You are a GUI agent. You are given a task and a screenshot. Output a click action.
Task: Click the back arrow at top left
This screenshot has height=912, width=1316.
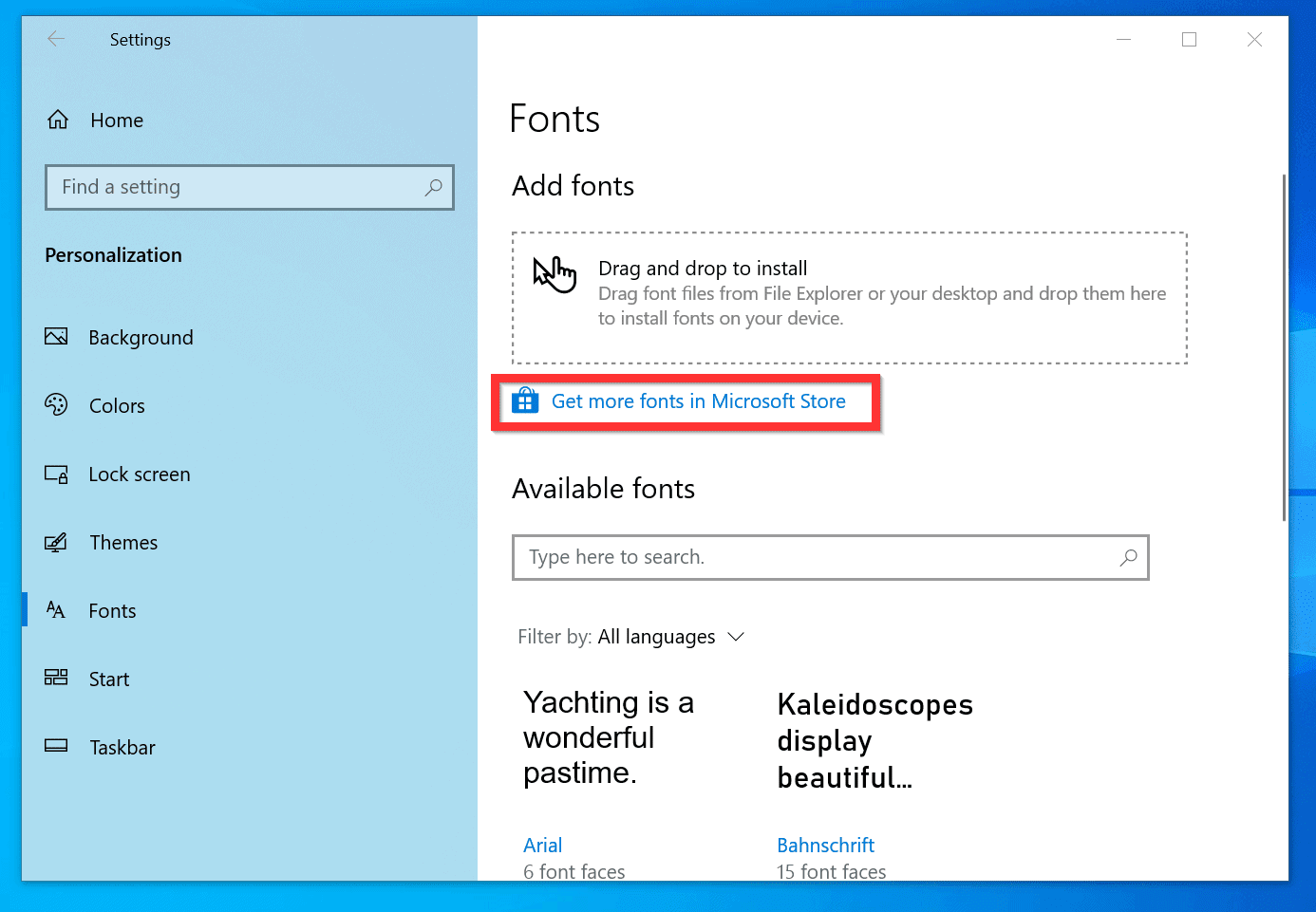click(56, 39)
